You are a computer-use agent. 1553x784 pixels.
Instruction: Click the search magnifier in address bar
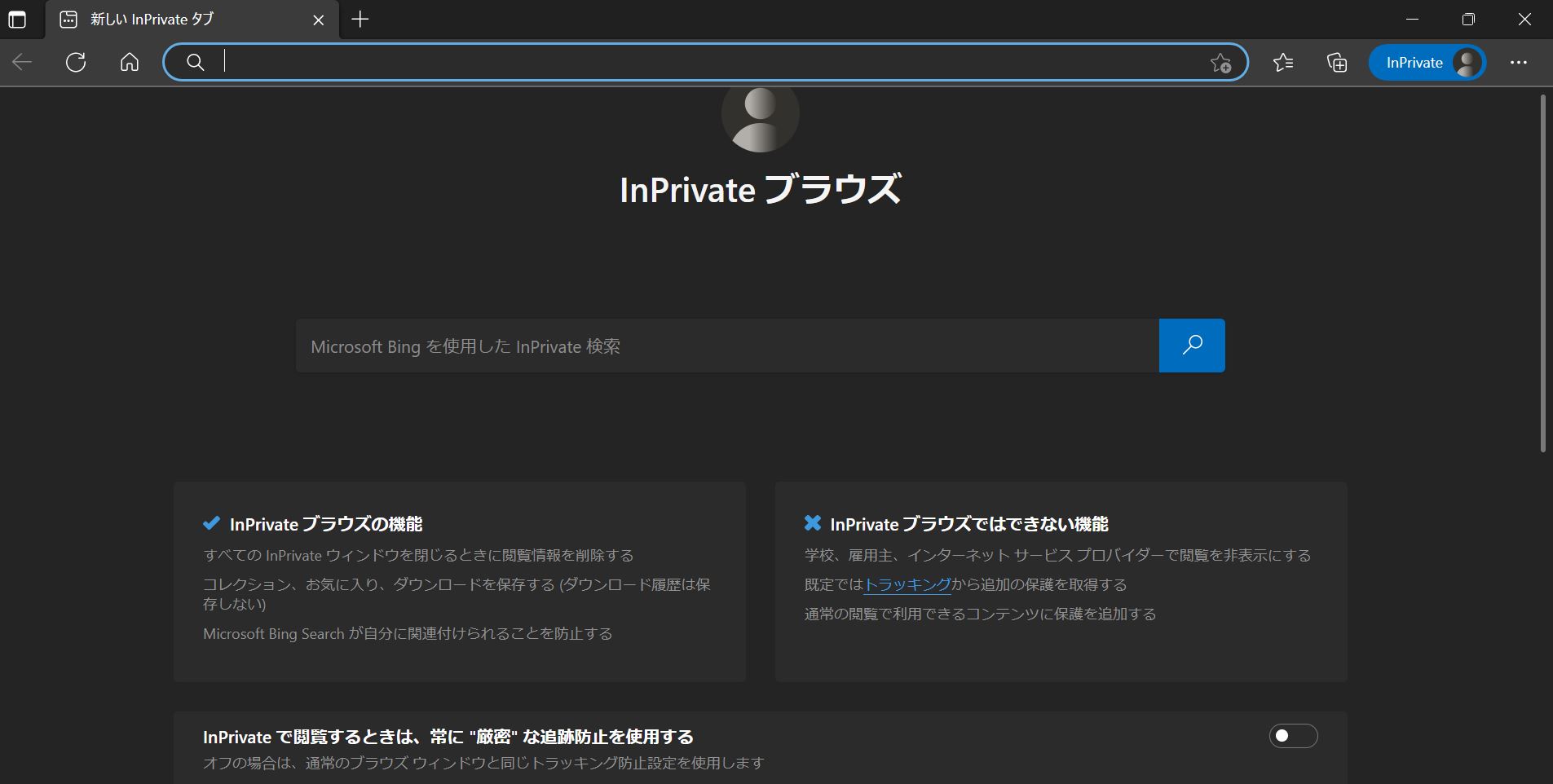point(195,62)
